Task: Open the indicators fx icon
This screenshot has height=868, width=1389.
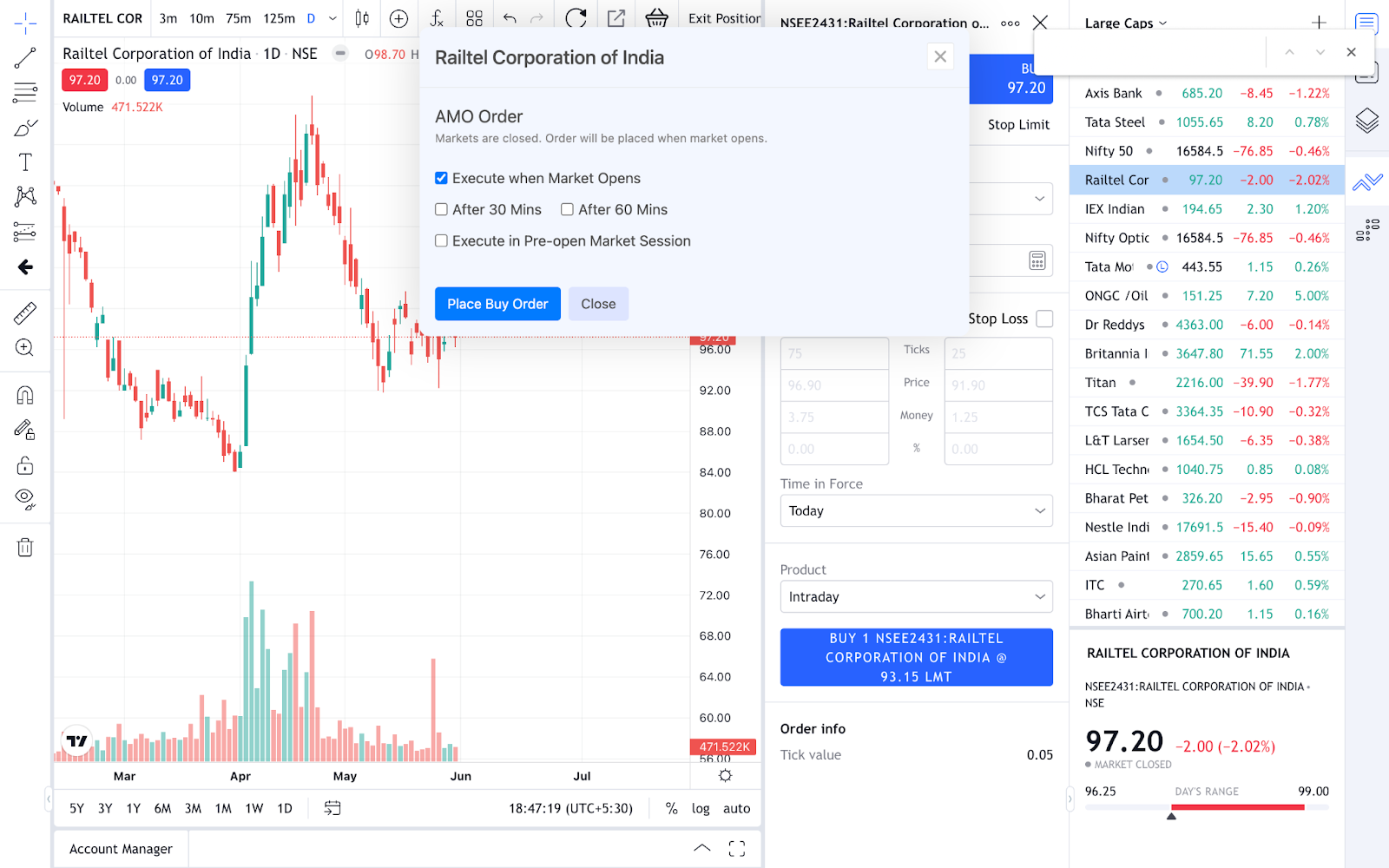Action: tap(437, 18)
